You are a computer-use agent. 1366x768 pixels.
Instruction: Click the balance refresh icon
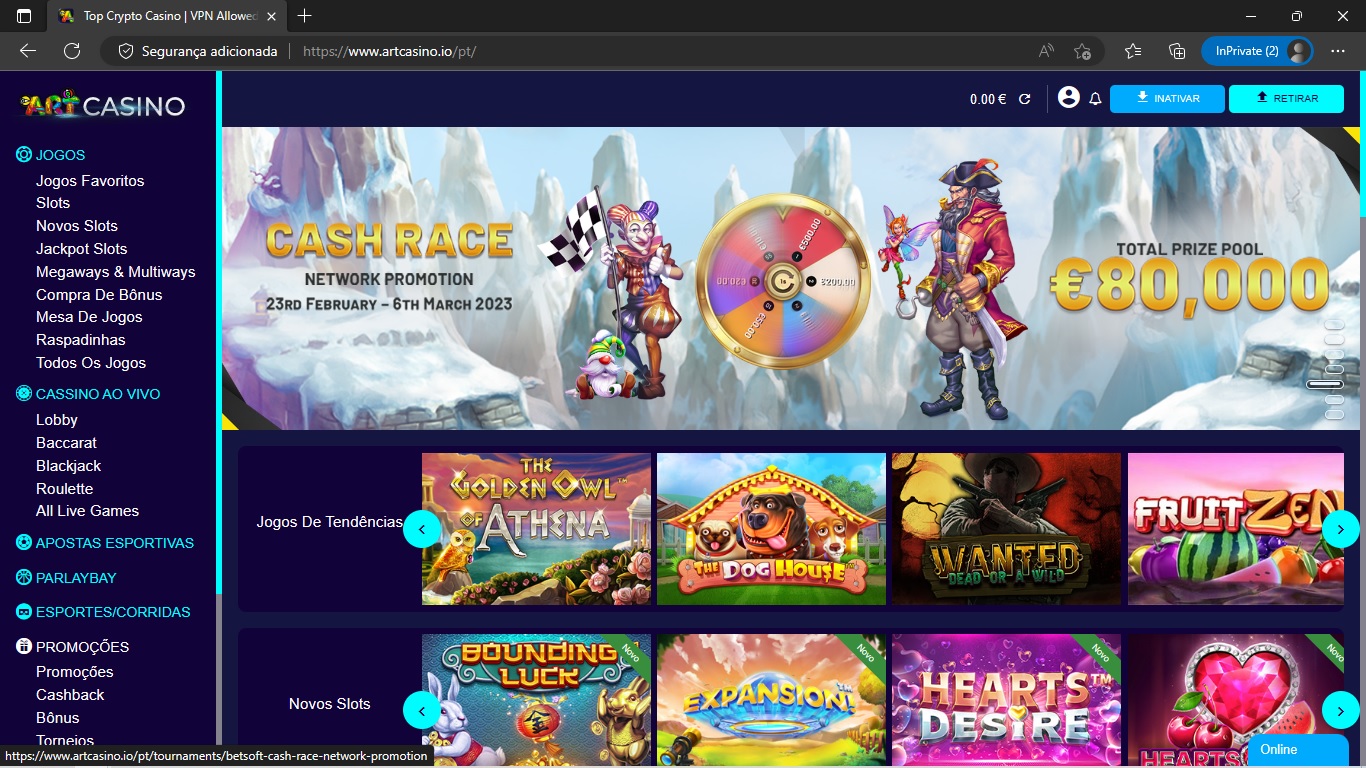tap(1024, 99)
